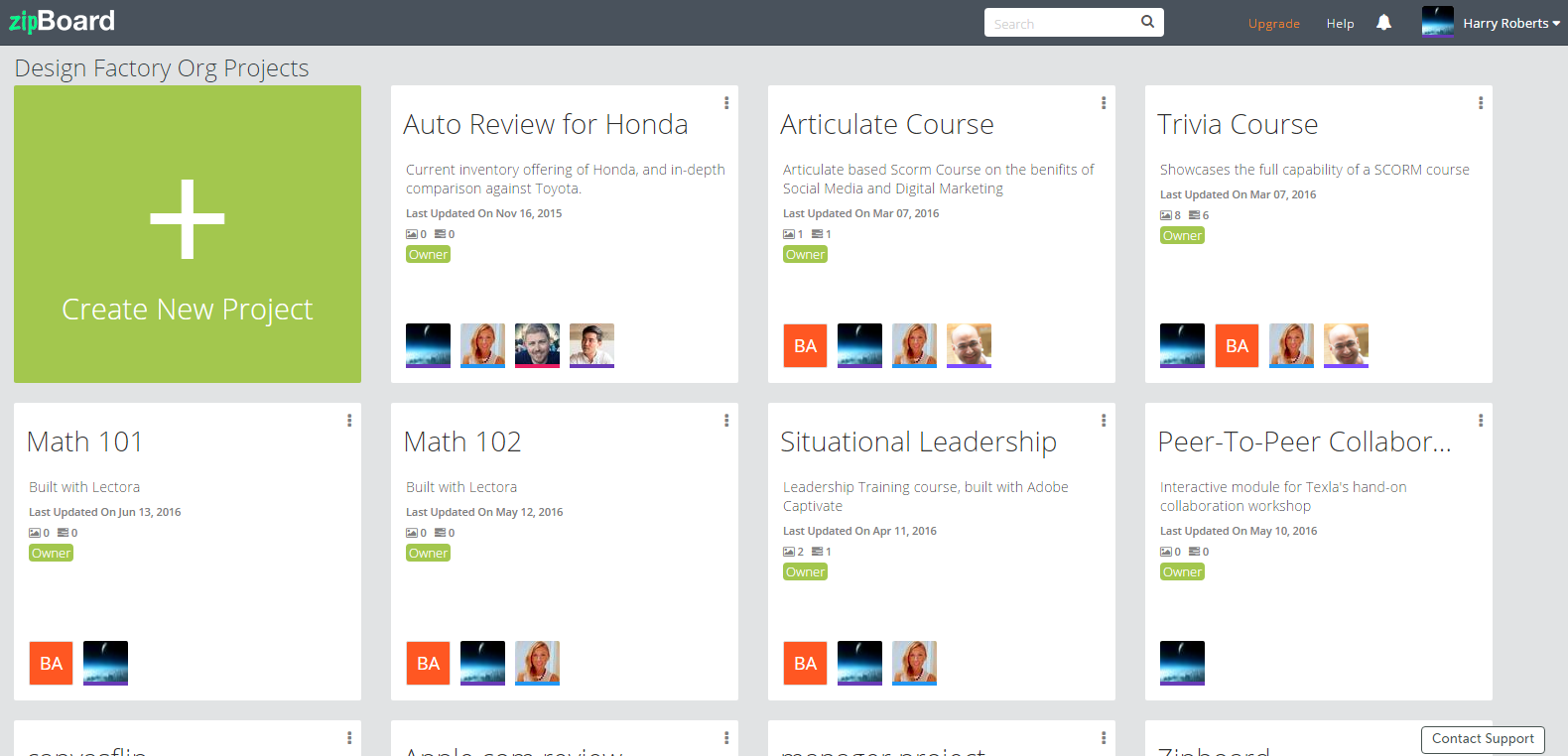
Task: Open options menu for Peer-To-Peer Collaboration card
Action: tap(1481, 421)
